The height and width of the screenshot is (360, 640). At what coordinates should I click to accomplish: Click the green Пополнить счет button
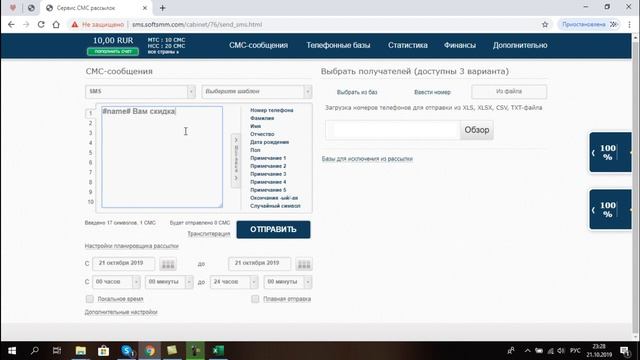pos(113,51)
